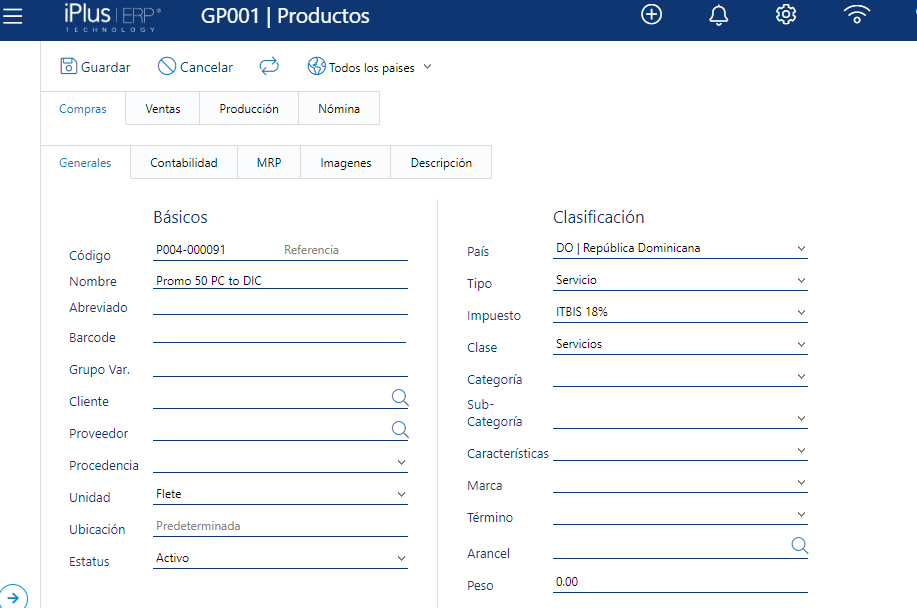Screen dimensions: 917x608
Task: Switch to the Producción tab
Action: point(249,109)
